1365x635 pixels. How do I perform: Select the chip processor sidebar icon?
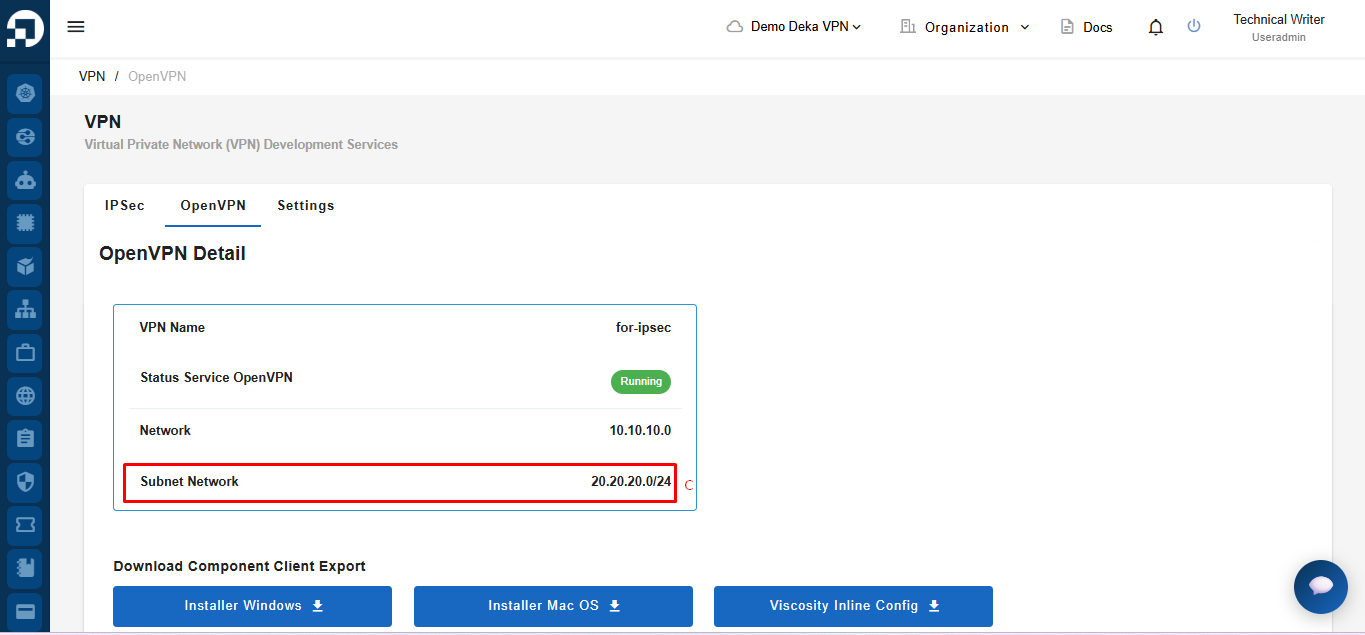tap(25, 224)
